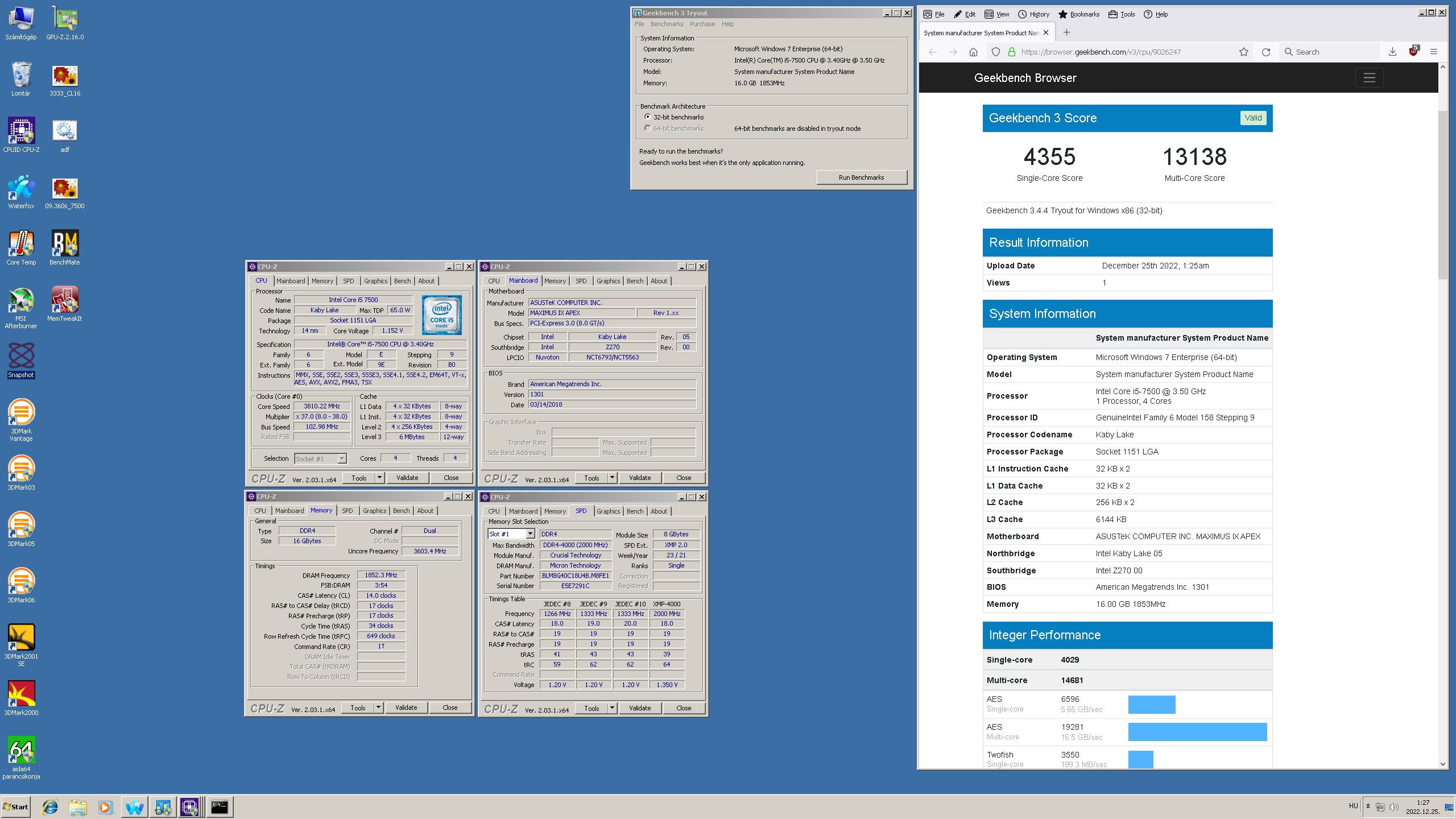Click the Geekbench Browser header link
The height and width of the screenshot is (819, 1456).
[1025, 78]
